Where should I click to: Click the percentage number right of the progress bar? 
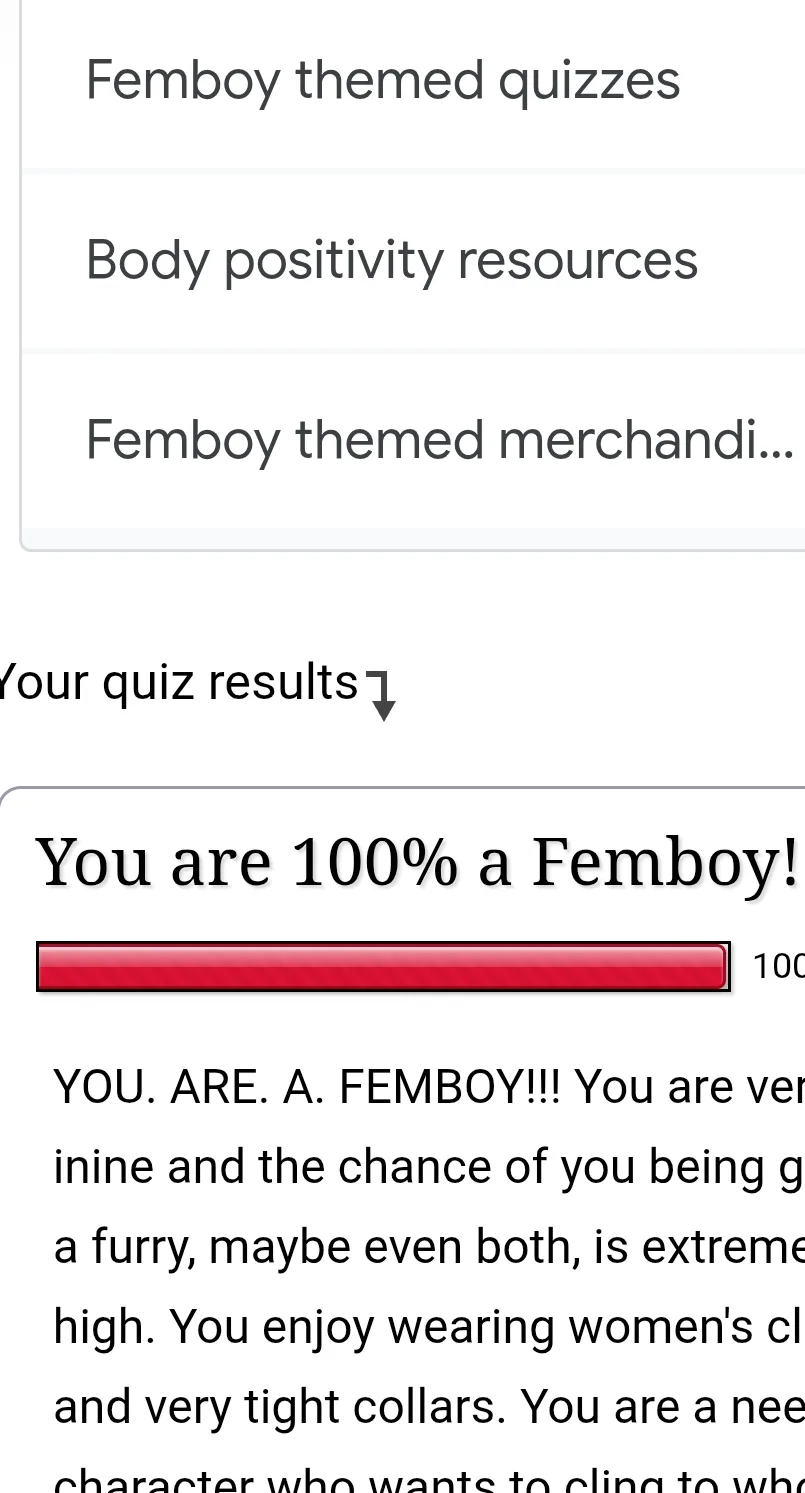[x=779, y=967]
